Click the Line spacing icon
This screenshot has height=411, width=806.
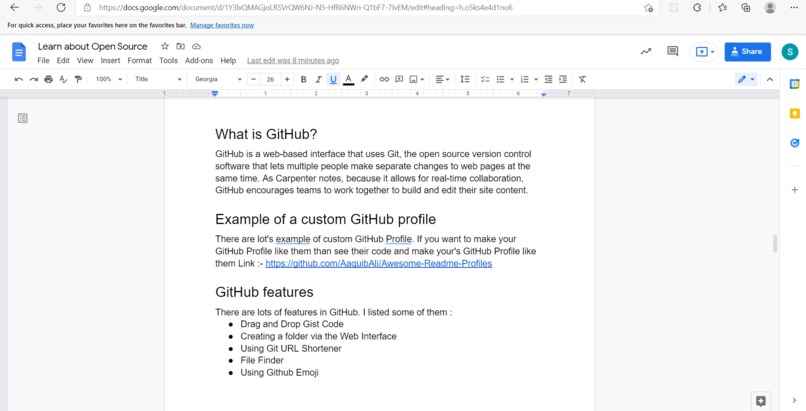tap(465, 79)
